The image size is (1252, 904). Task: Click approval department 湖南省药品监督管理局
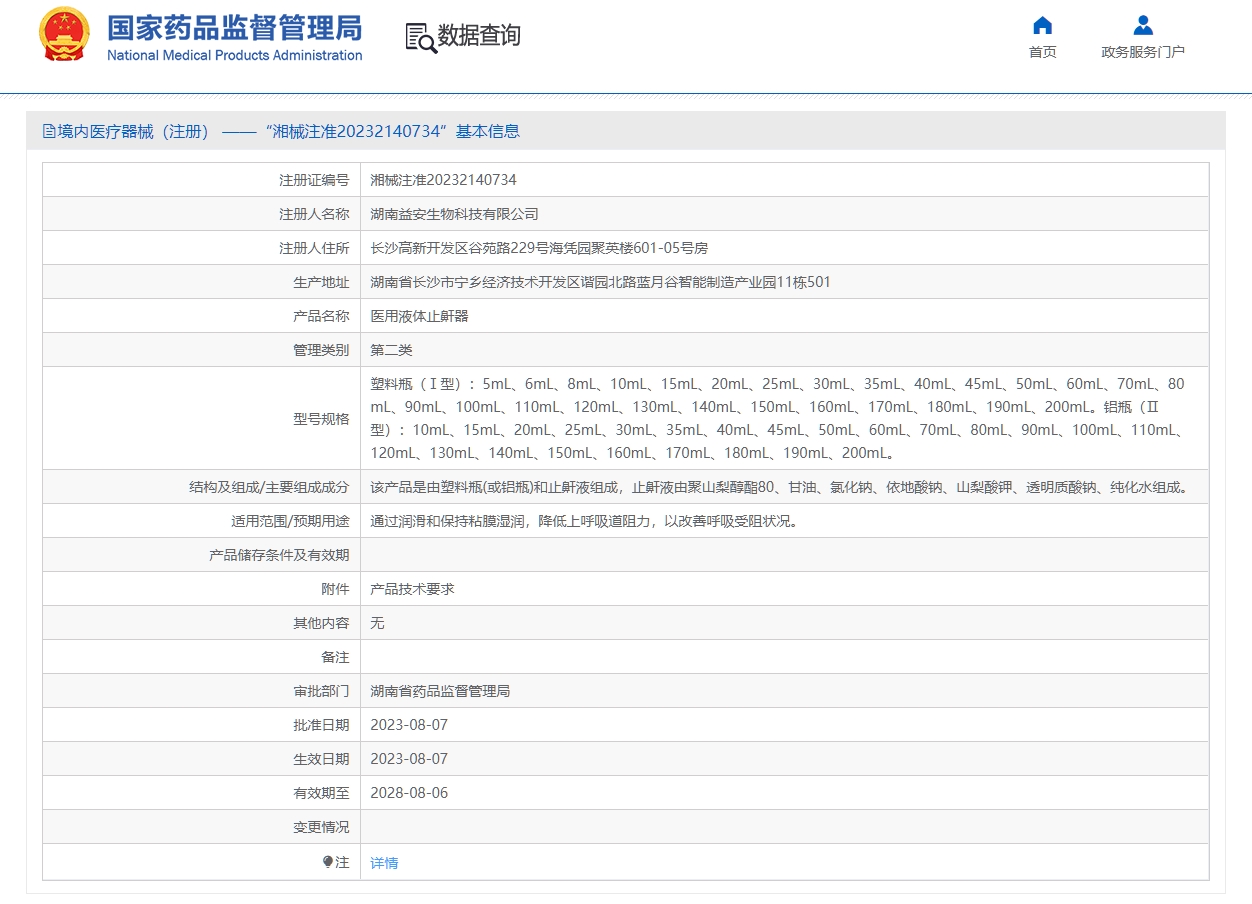point(440,691)
